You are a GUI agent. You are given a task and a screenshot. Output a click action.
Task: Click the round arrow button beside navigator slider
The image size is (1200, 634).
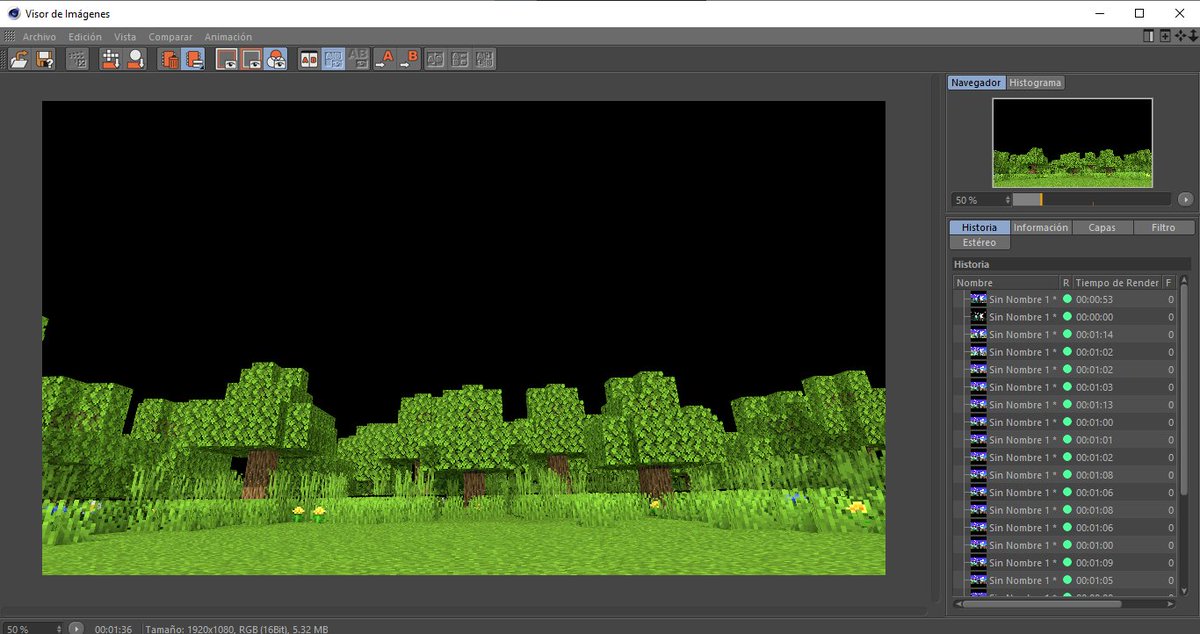click(1185, 200)
